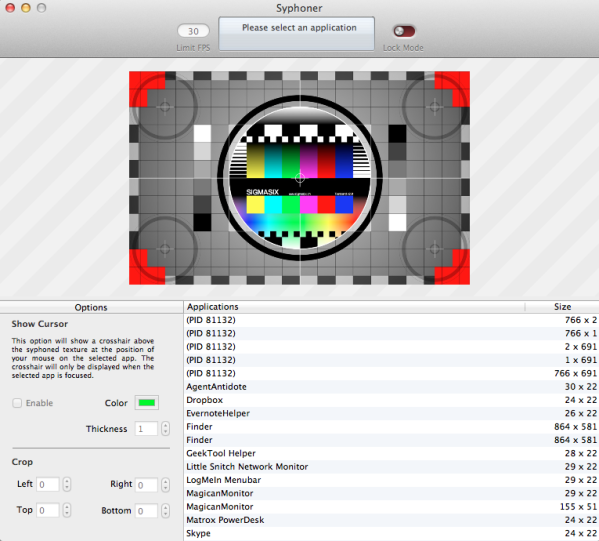Open the green crosshair Color swatch
This screenshot has width=599, height=541.
tap(147, 403)
